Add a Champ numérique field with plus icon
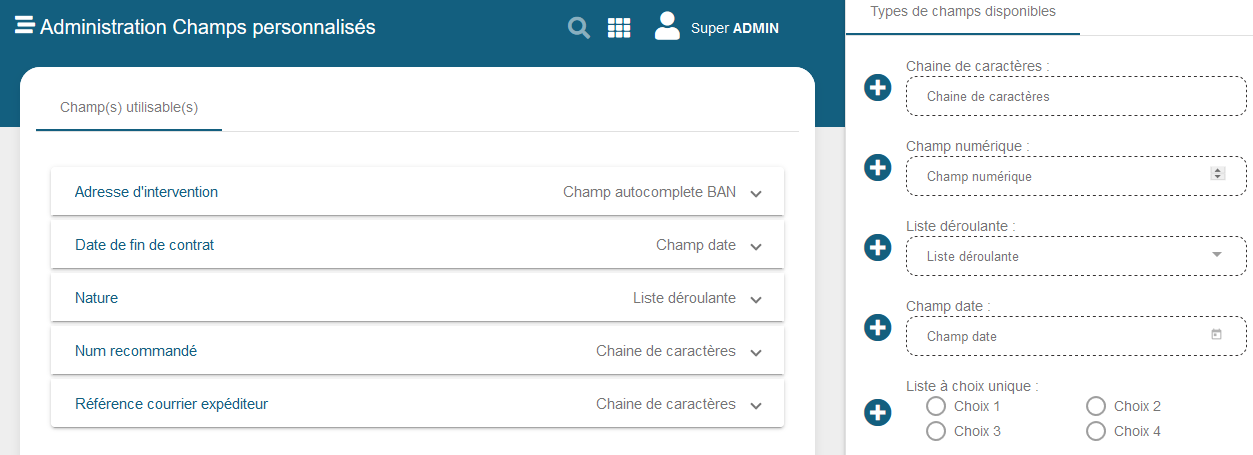Viewport: 1253px width, 455px height. coord(877,168)
